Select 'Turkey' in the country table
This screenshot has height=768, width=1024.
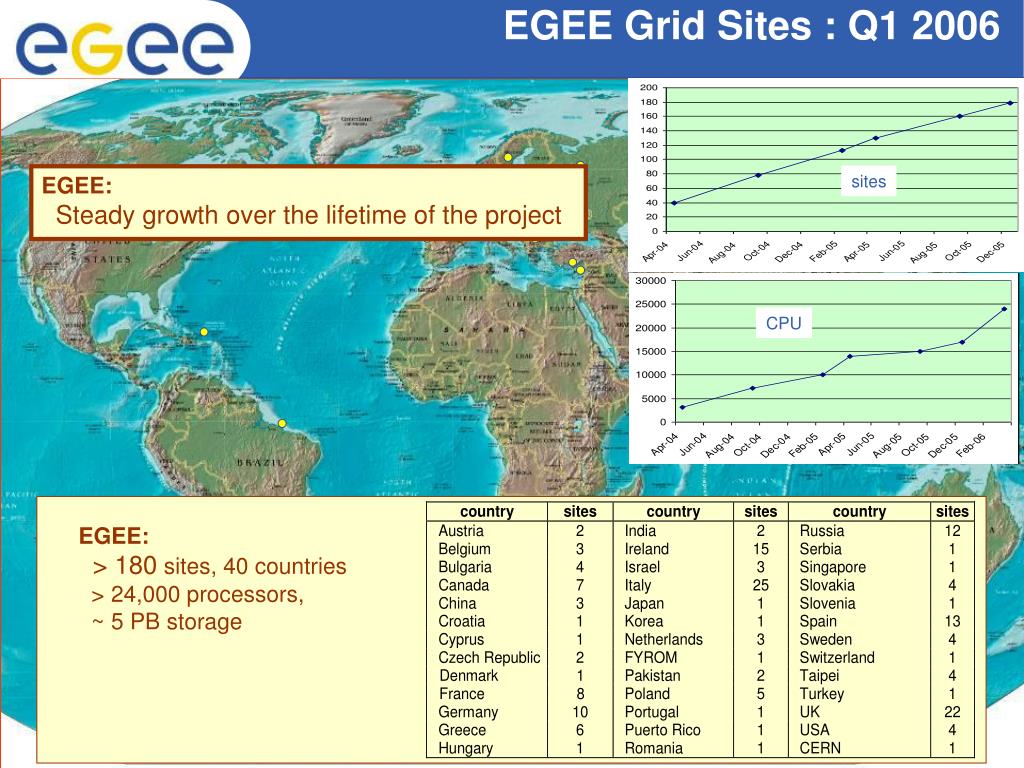(x=822, y=694)
